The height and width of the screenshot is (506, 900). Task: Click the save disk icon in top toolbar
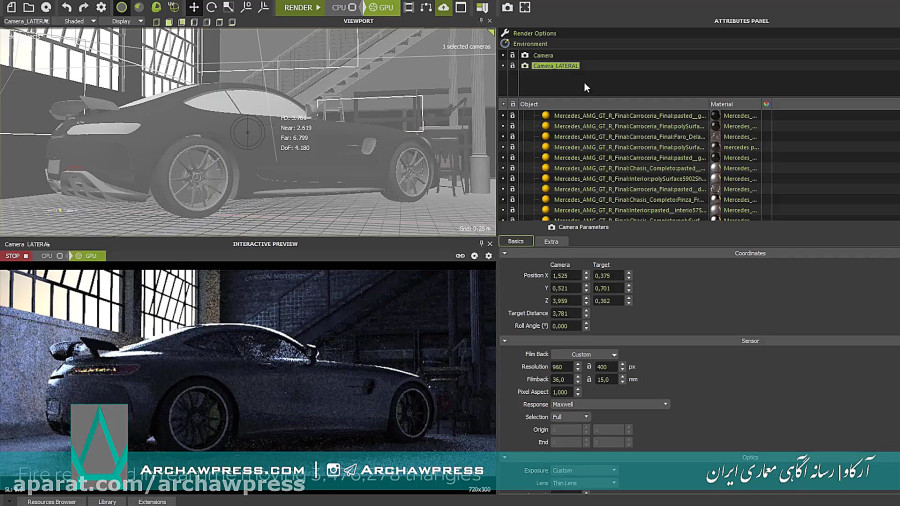(46, 7)
